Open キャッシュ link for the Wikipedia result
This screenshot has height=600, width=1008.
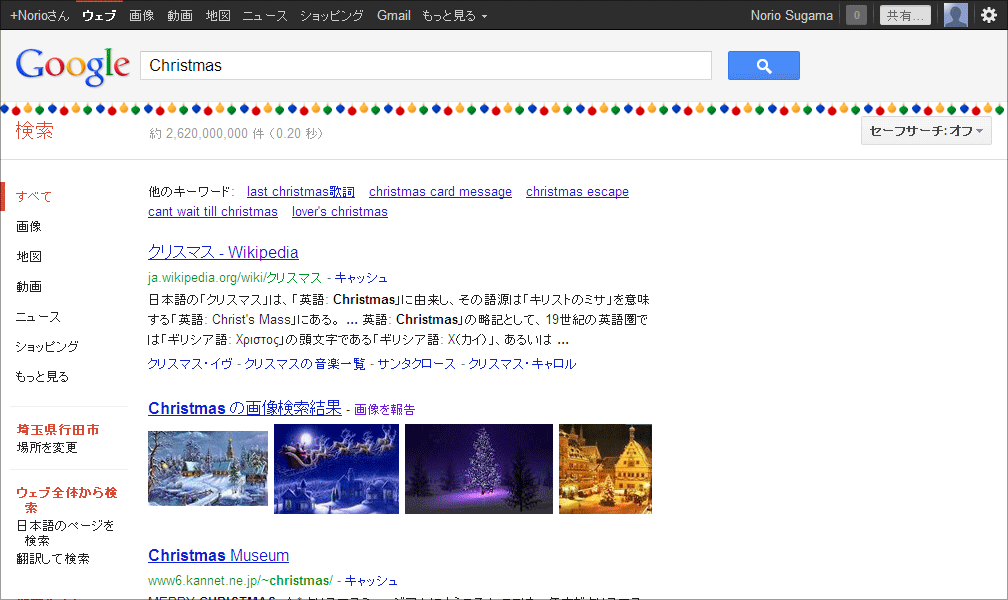361,278
